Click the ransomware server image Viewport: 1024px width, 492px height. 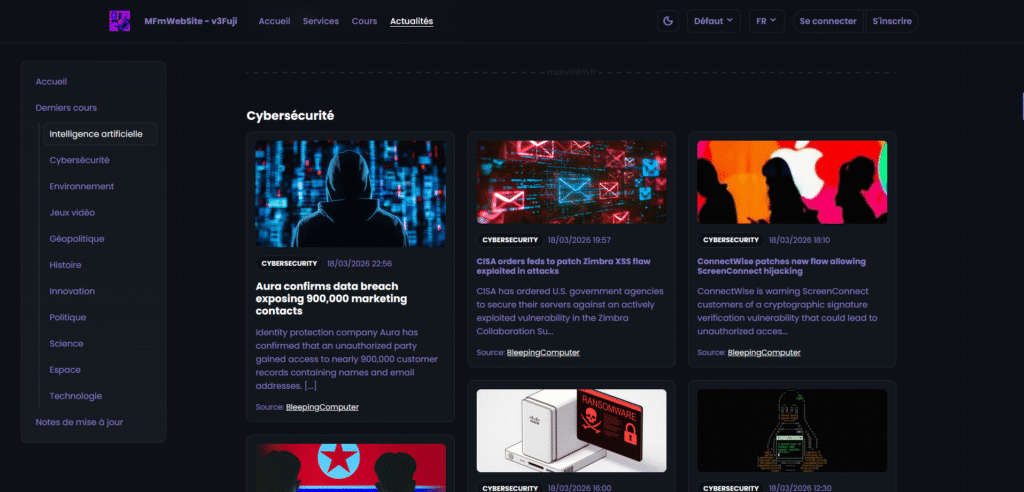click(x=571, y=430)
